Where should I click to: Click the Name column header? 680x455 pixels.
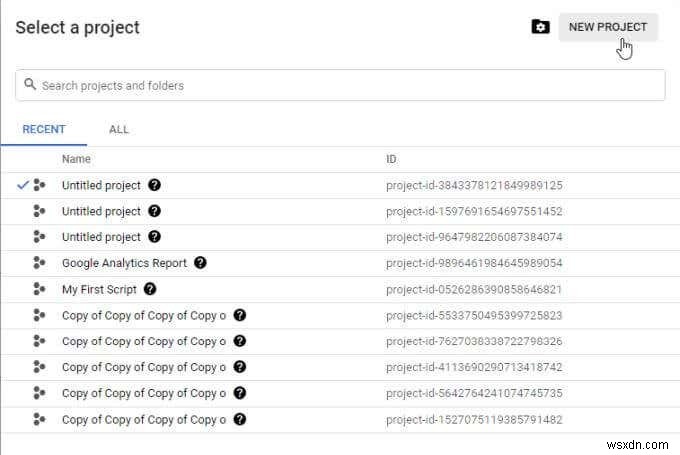(76, 159)
